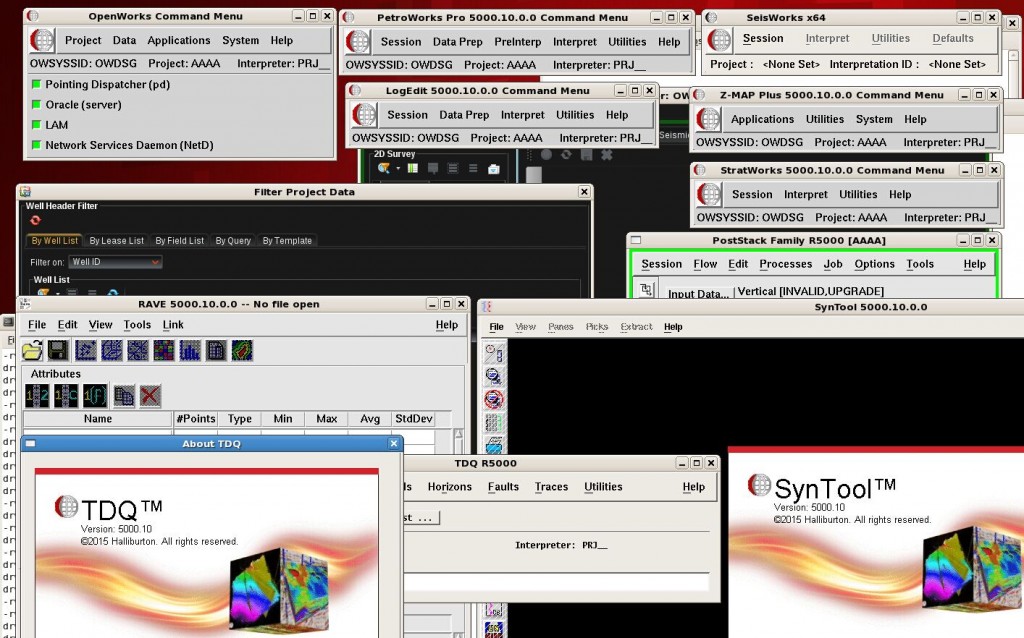Open the System menu in Z-MAP Plus

point(874,120)
